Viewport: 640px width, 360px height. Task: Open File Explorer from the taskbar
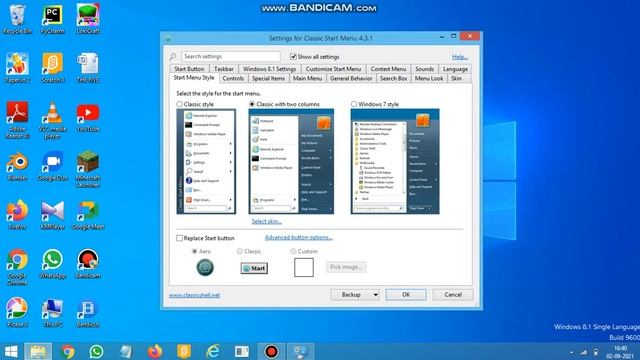[38, 351]
